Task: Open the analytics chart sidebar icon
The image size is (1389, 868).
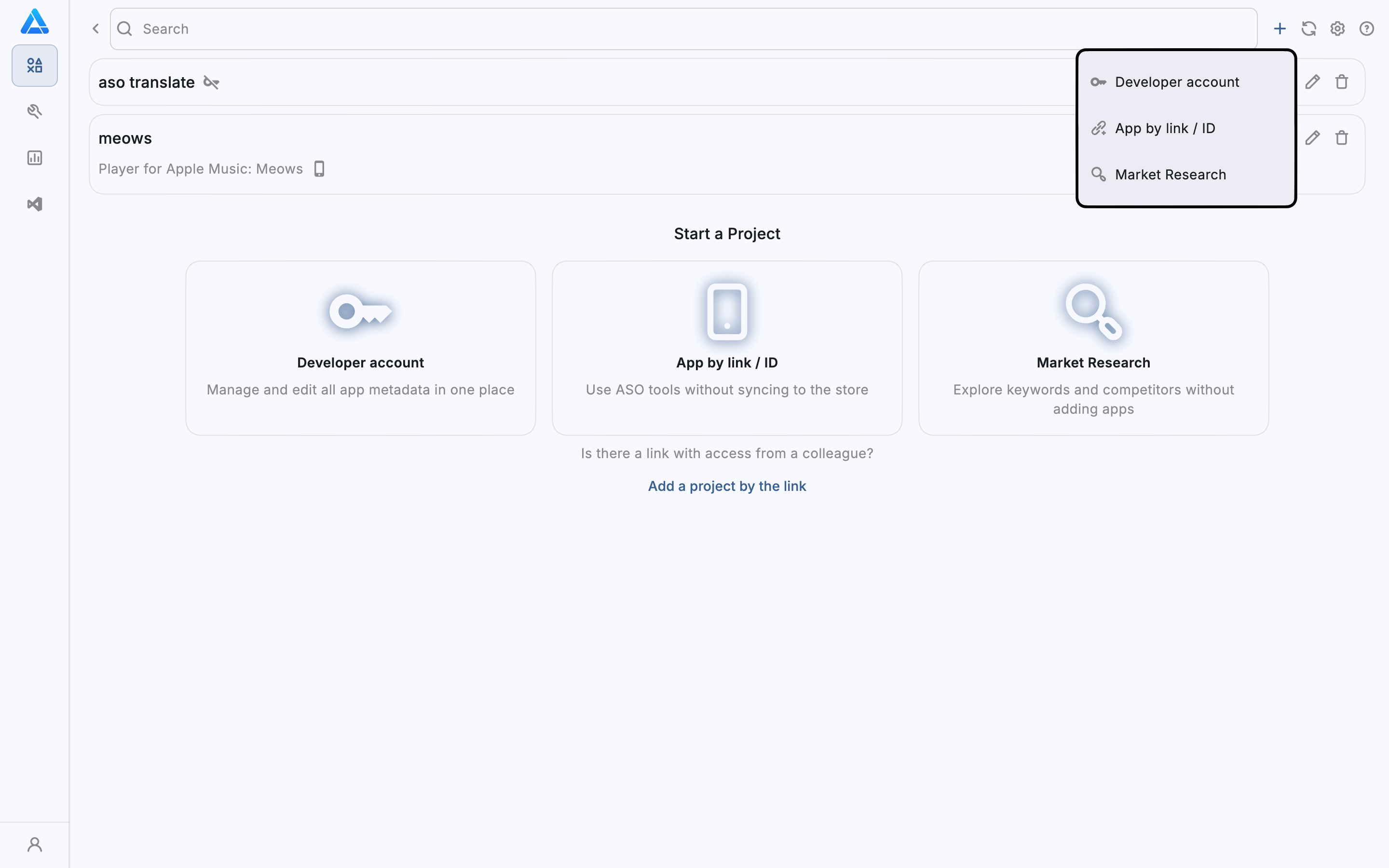Action: coord(34,158)
